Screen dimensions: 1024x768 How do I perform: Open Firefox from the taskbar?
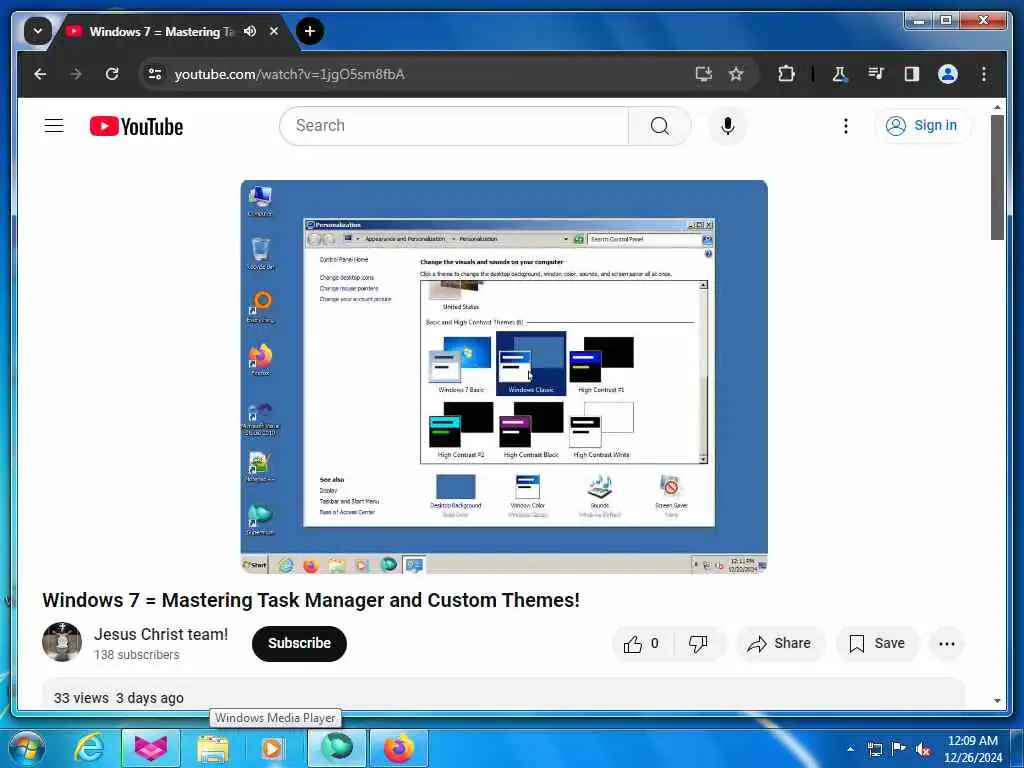tap(398, 748)
